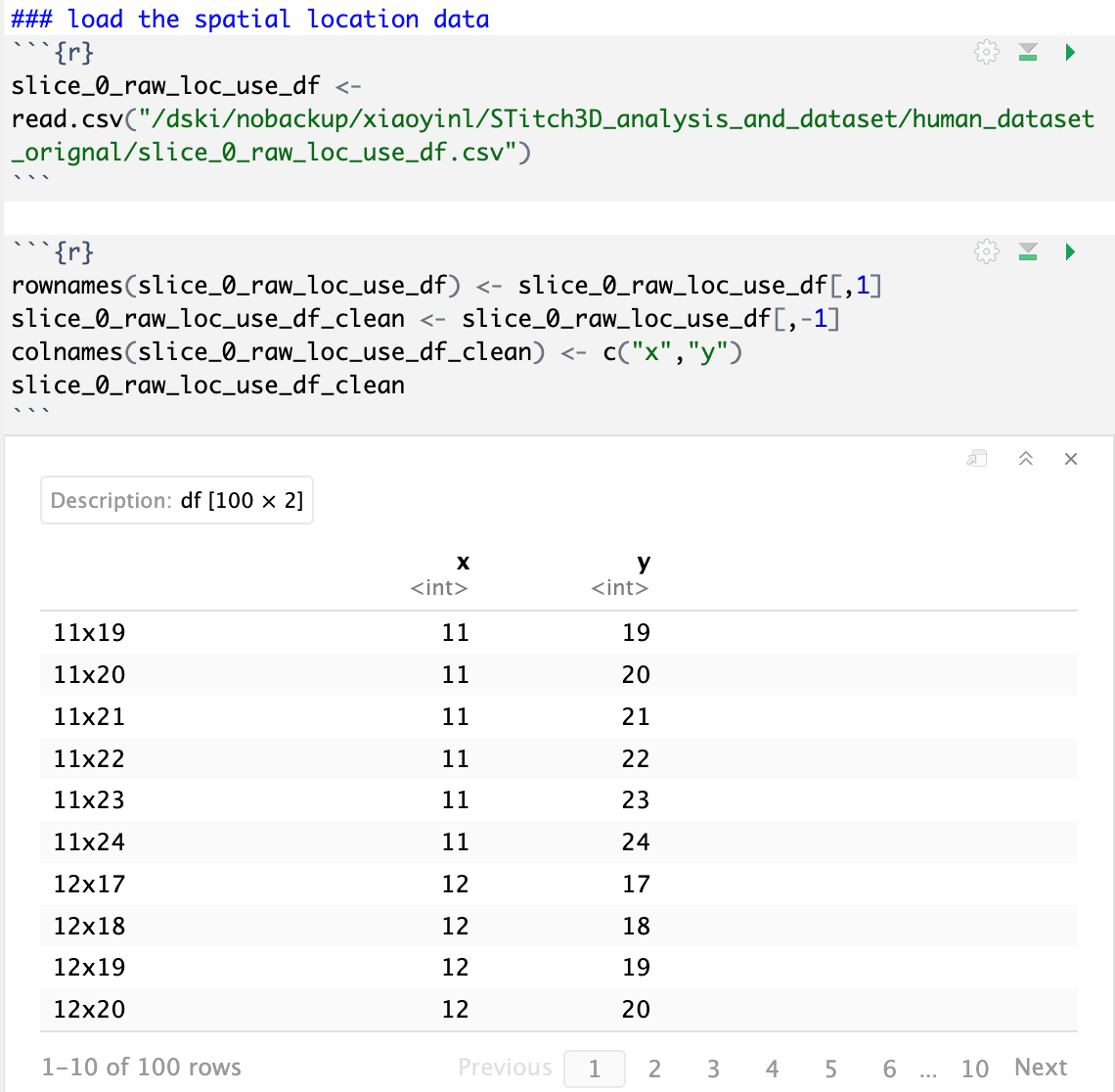Clear the data frame output with the X icon
This screenshot has width=1115, height=1092.
pyautogui.click(x=1071, y=458)
